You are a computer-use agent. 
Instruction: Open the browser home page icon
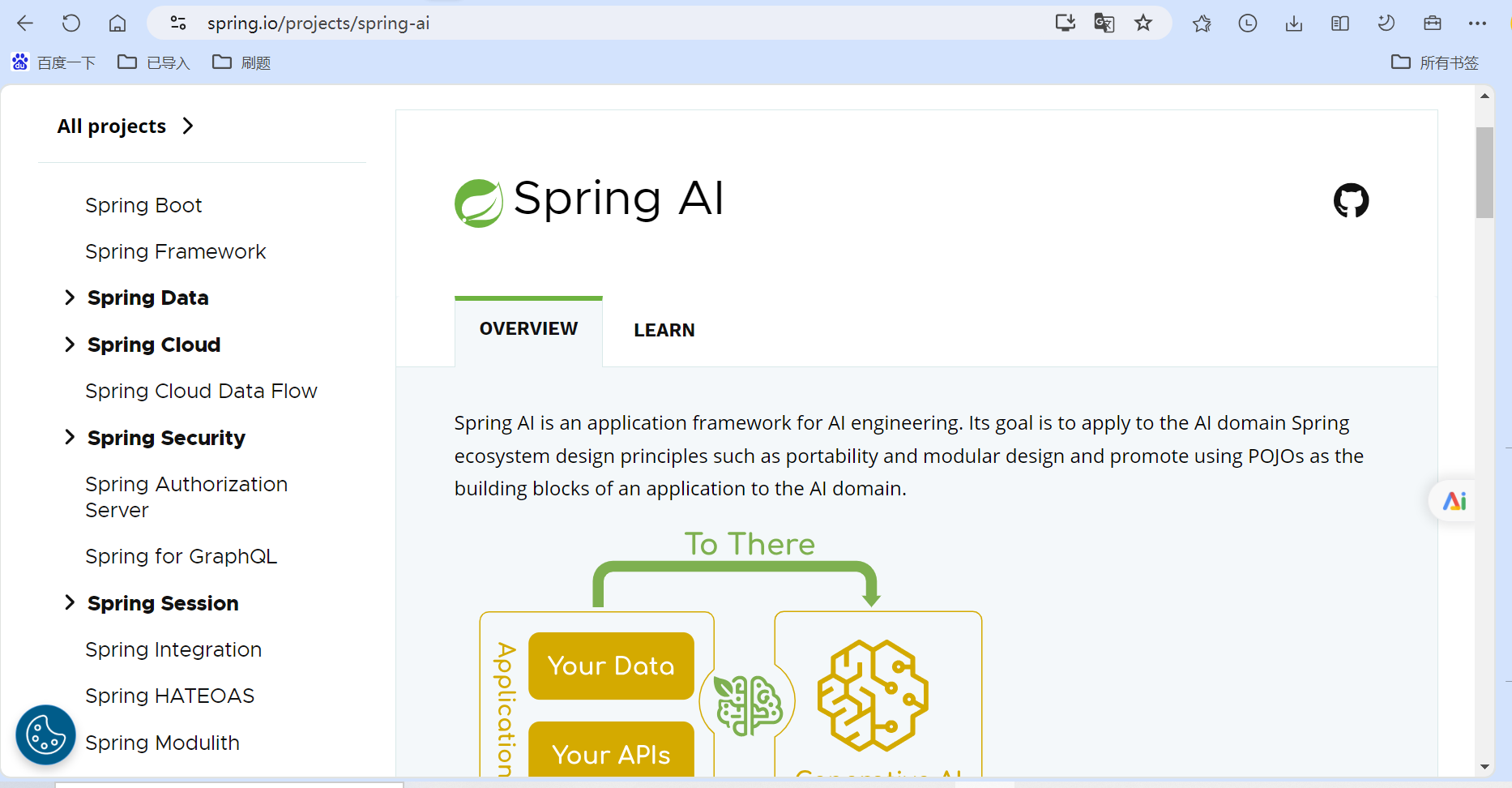(x=117, y=24)
